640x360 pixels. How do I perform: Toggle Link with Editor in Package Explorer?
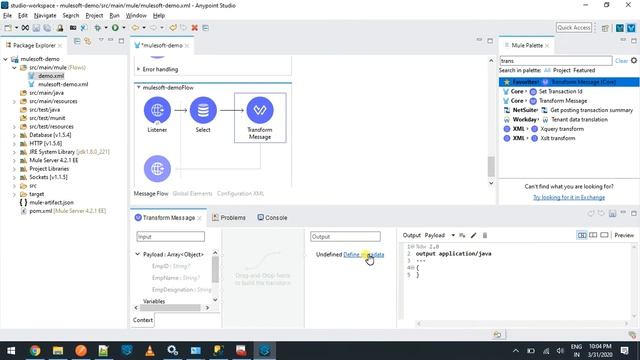click(x=87, y=41)
